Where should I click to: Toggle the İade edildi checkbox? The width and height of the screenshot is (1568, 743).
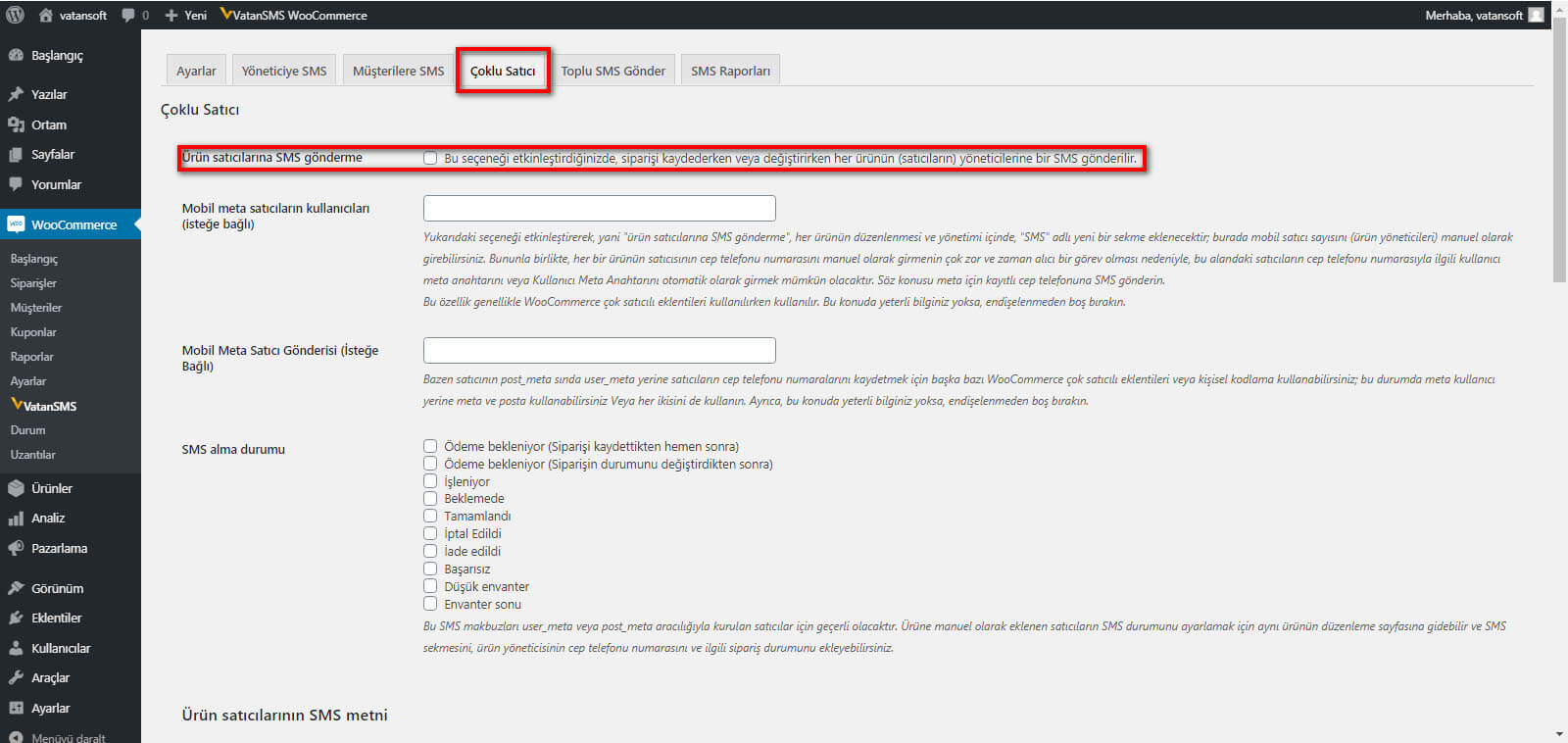pos(430,551)
